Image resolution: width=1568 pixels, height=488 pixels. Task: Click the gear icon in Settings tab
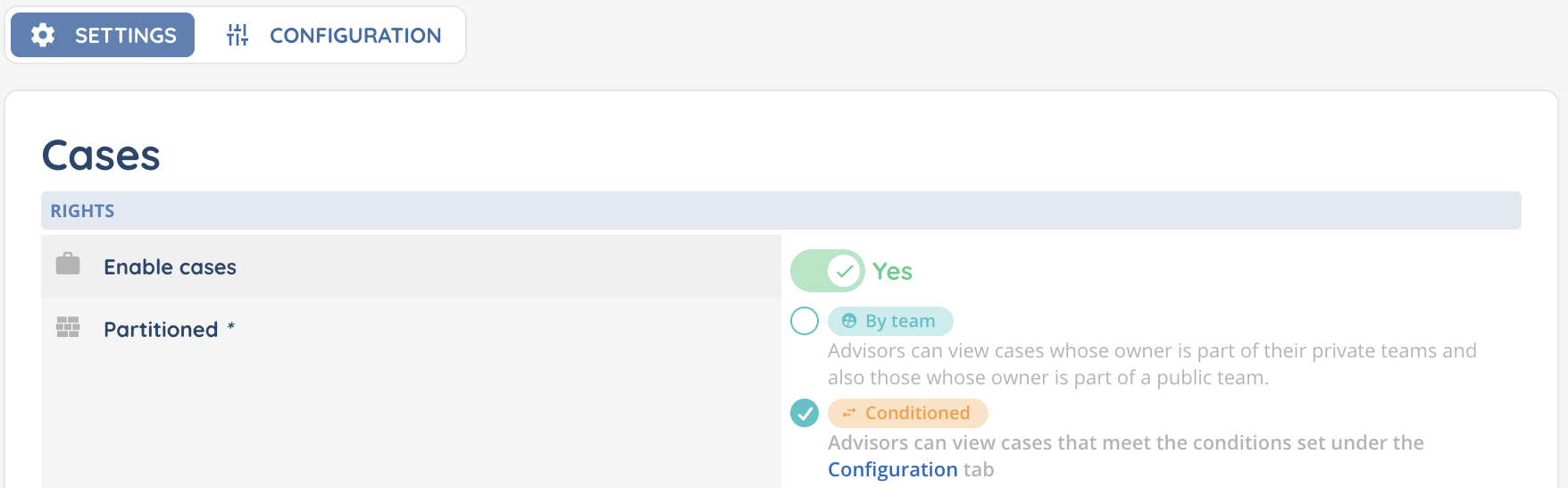click(x=43, y=35)
